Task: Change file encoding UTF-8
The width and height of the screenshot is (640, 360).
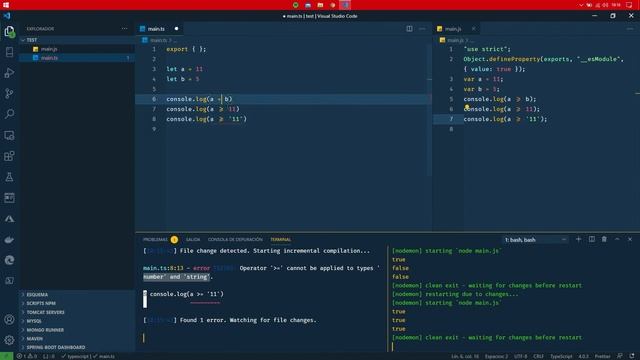Action: [x=520, y=356]
